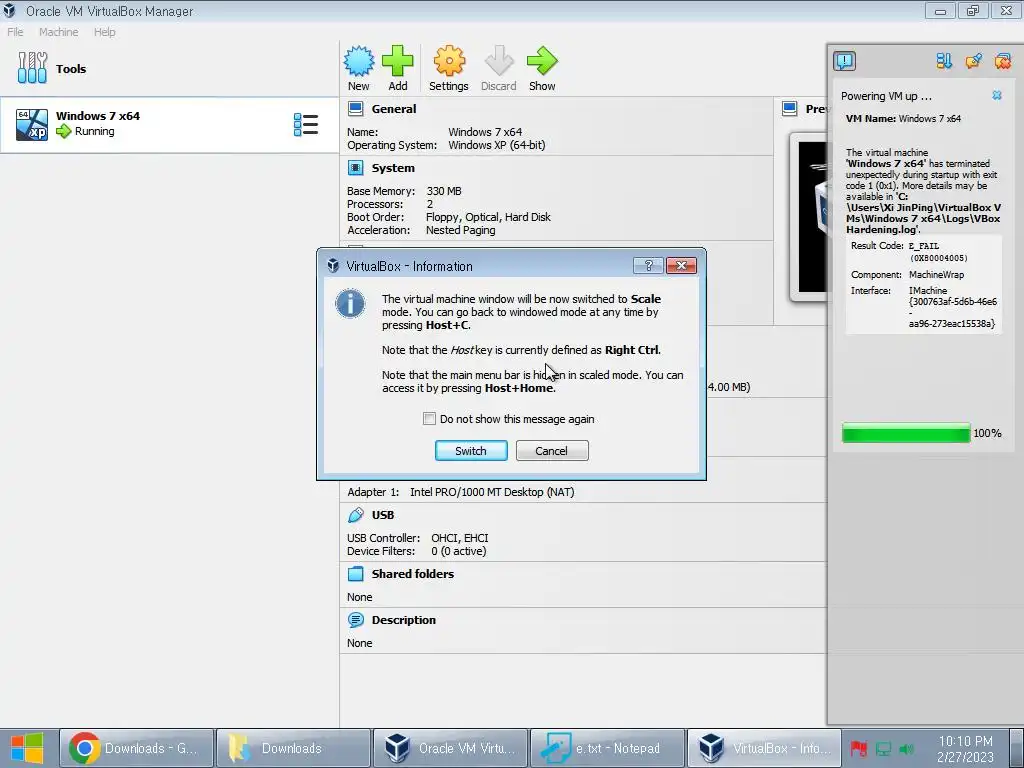
Task: Switch to e.txt Notepad taskbar item
Action: pos(607,748)
